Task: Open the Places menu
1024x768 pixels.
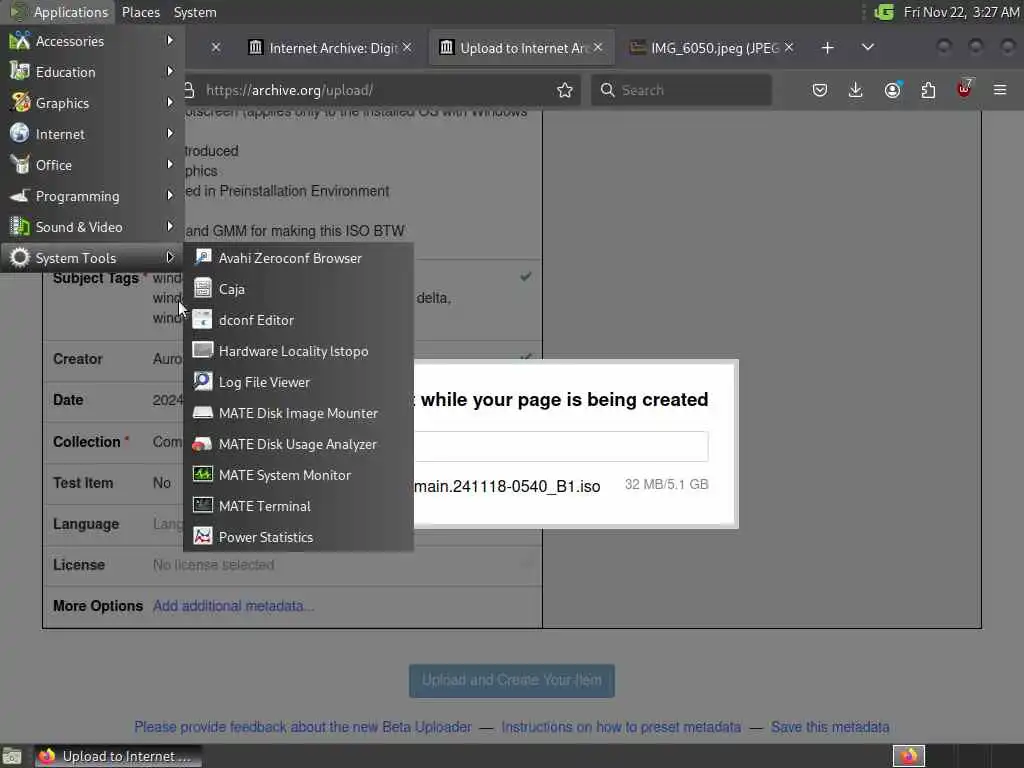Action: click(x=140, y=12)
